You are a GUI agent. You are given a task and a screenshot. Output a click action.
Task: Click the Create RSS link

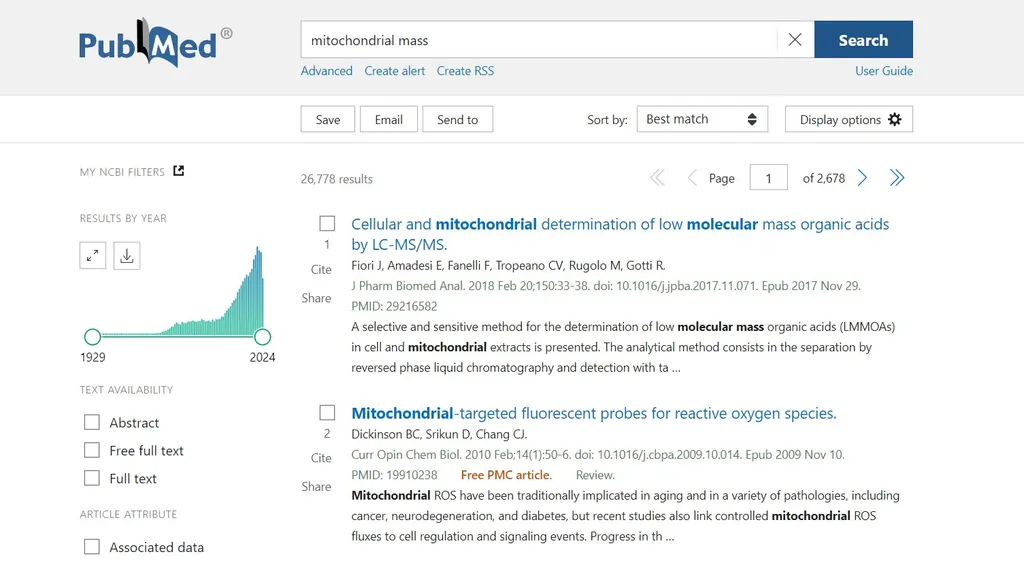point(466,71)
